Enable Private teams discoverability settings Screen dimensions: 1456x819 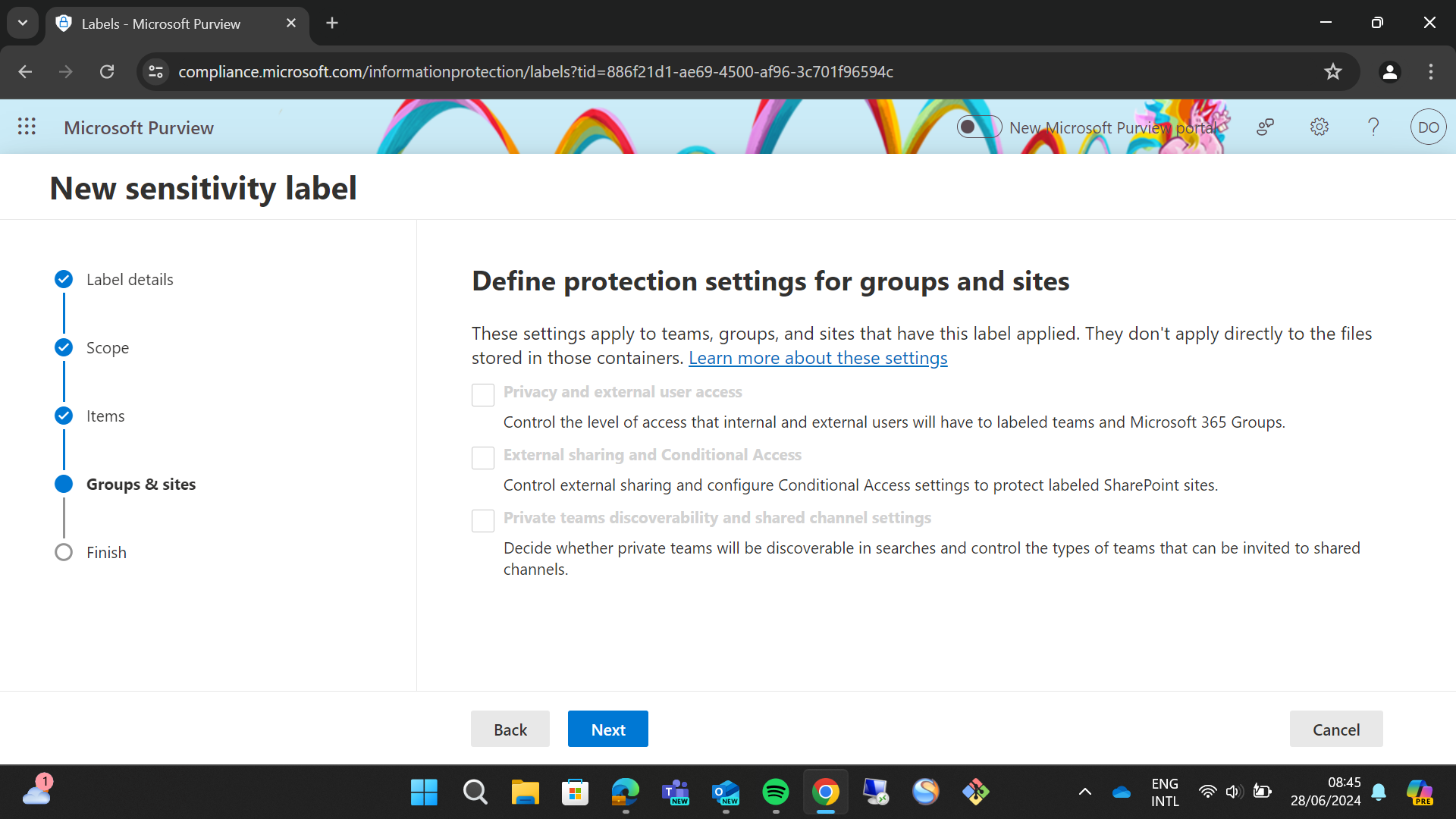pos(483,520)
